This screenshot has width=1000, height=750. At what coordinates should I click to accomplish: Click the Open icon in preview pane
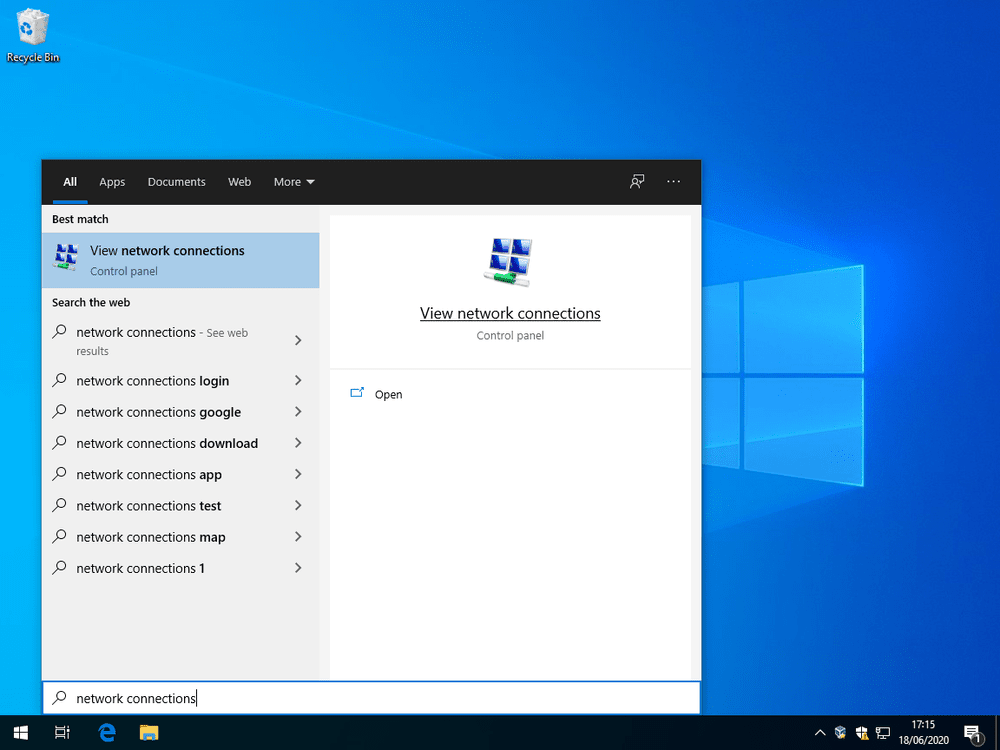[x=357, y=393]
